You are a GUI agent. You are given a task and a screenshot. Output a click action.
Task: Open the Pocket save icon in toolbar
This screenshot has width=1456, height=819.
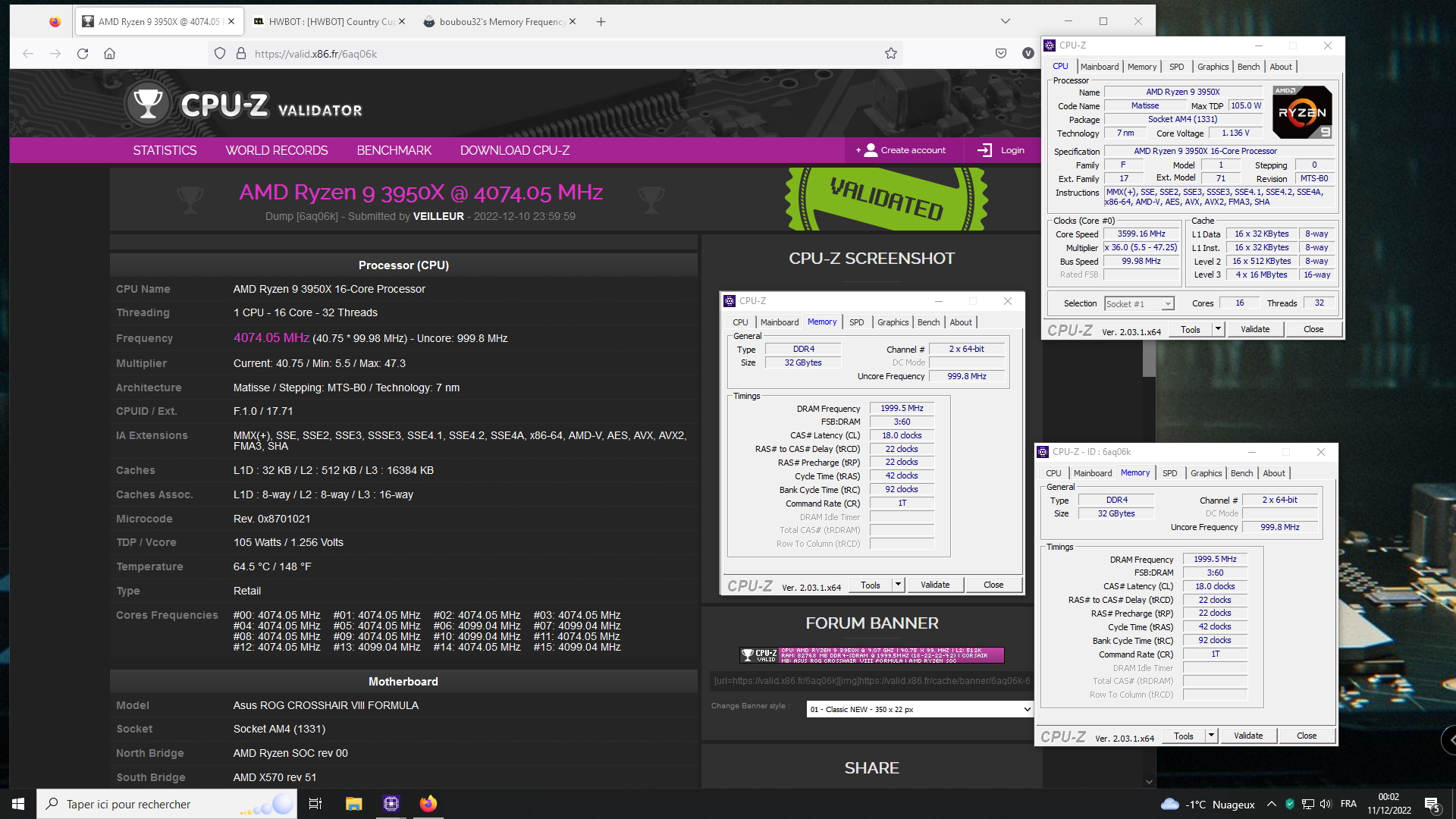[x=1001, y=53]
